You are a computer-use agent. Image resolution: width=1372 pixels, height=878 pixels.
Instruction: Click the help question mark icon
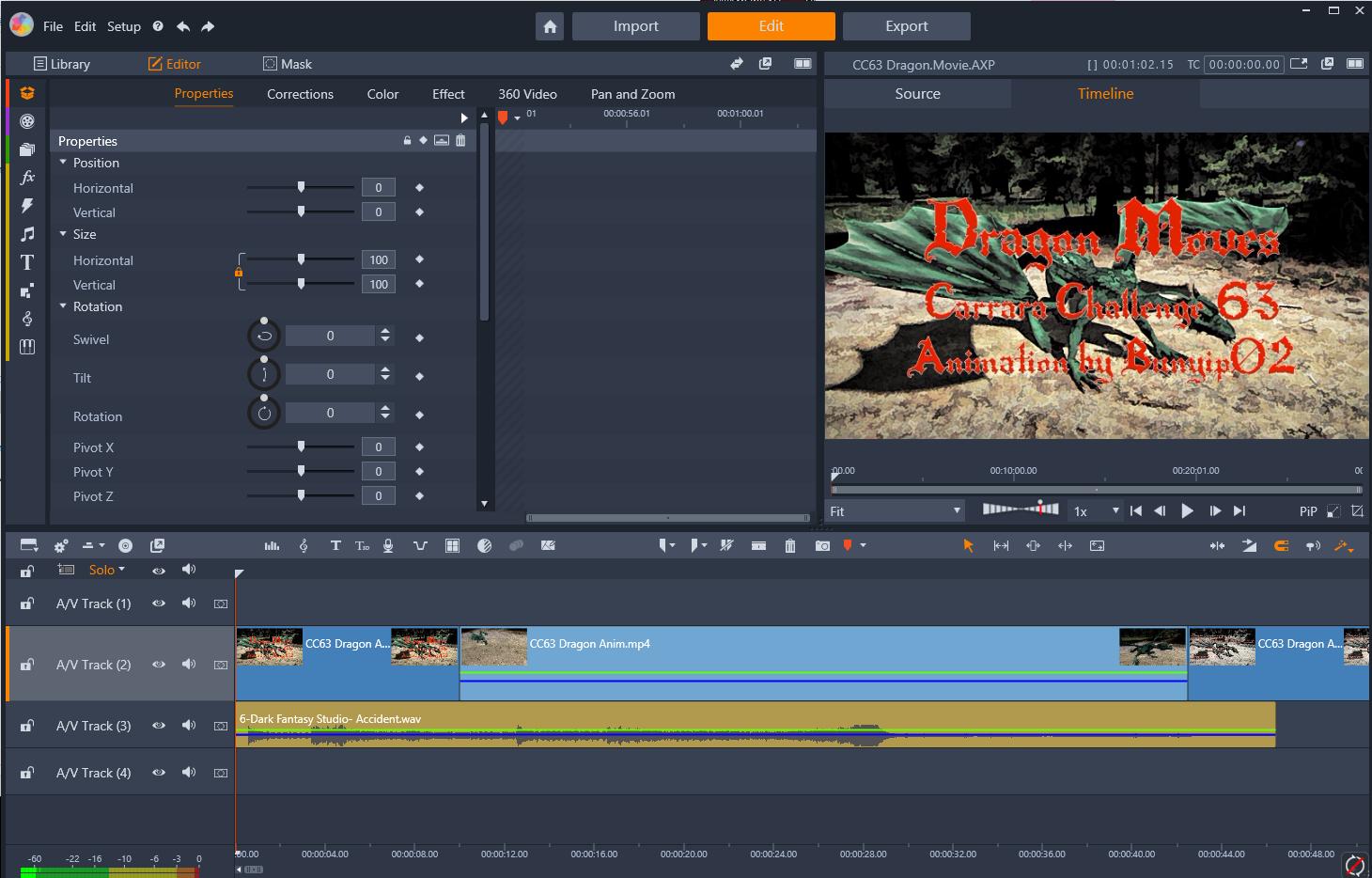tap(158, 26)
